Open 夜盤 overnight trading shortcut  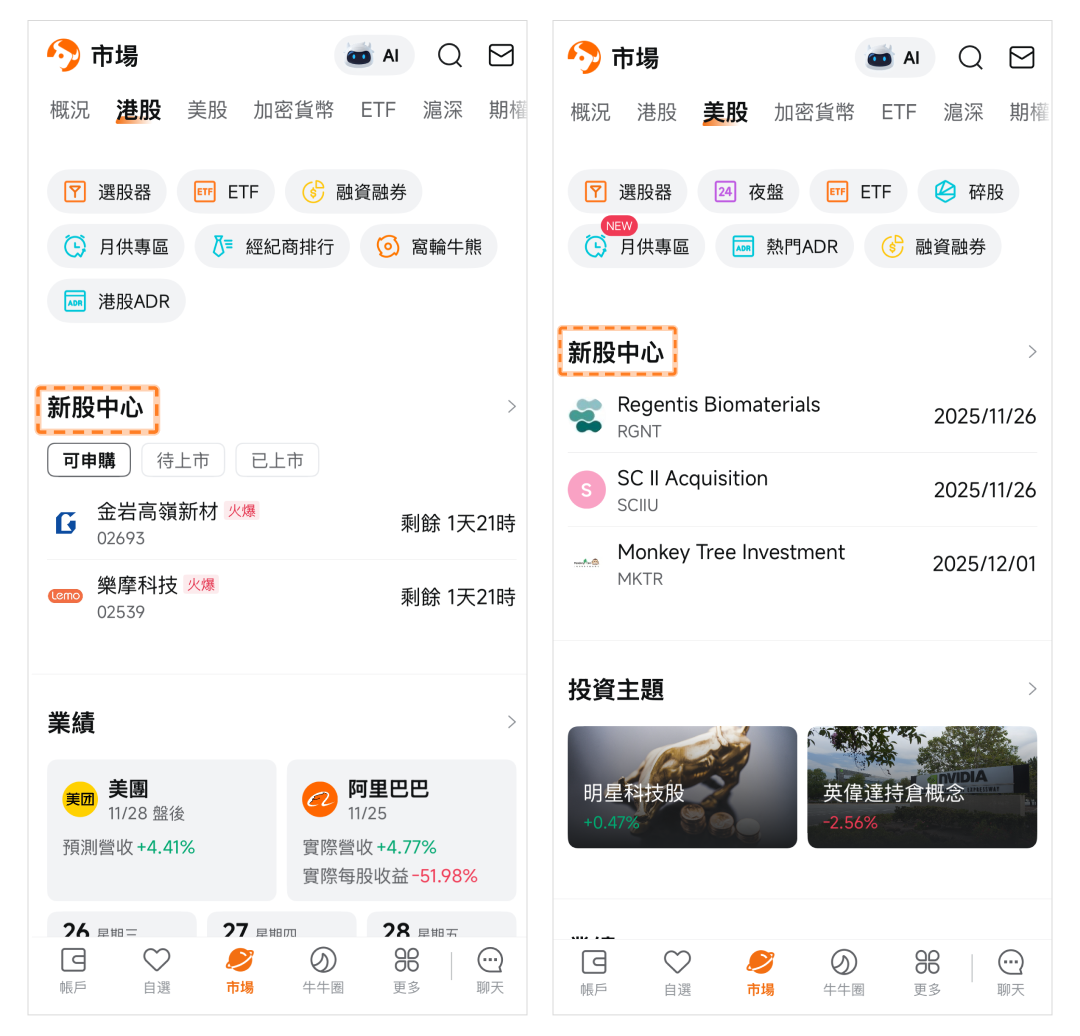click(x=748, y=192)
